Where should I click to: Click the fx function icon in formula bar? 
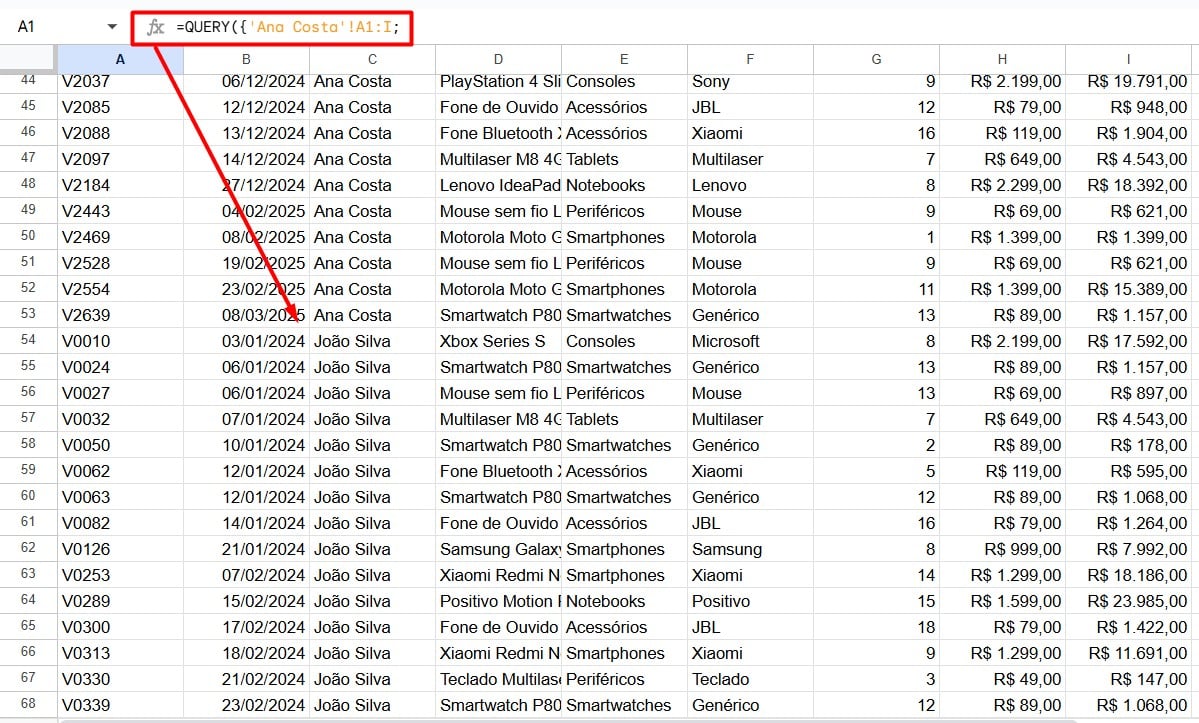point(156,28)
